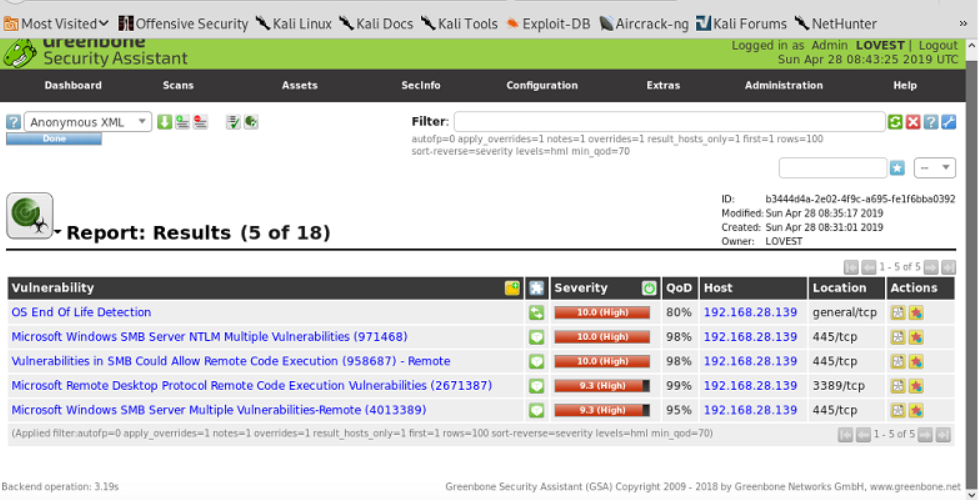
Task: Click host 192.168.28.139 in the 3389/tcp row
Action: tap(750, 386)
